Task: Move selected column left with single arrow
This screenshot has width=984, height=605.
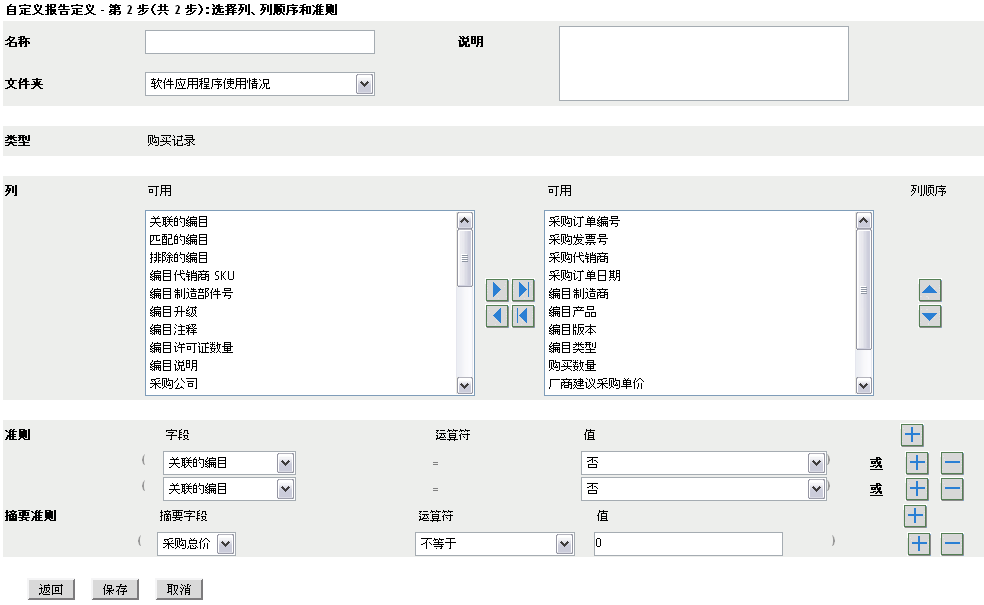Action: 496,316
